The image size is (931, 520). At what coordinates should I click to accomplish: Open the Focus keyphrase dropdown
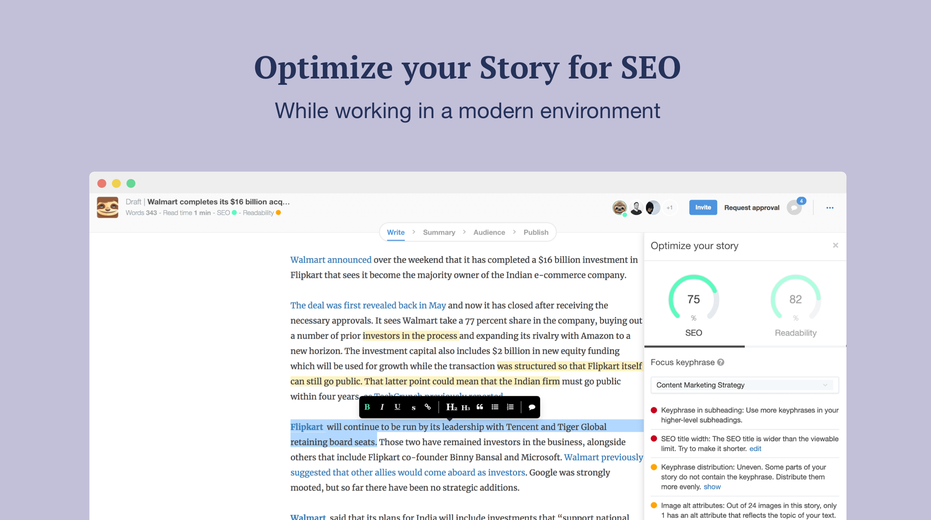[x=745, y=385]
